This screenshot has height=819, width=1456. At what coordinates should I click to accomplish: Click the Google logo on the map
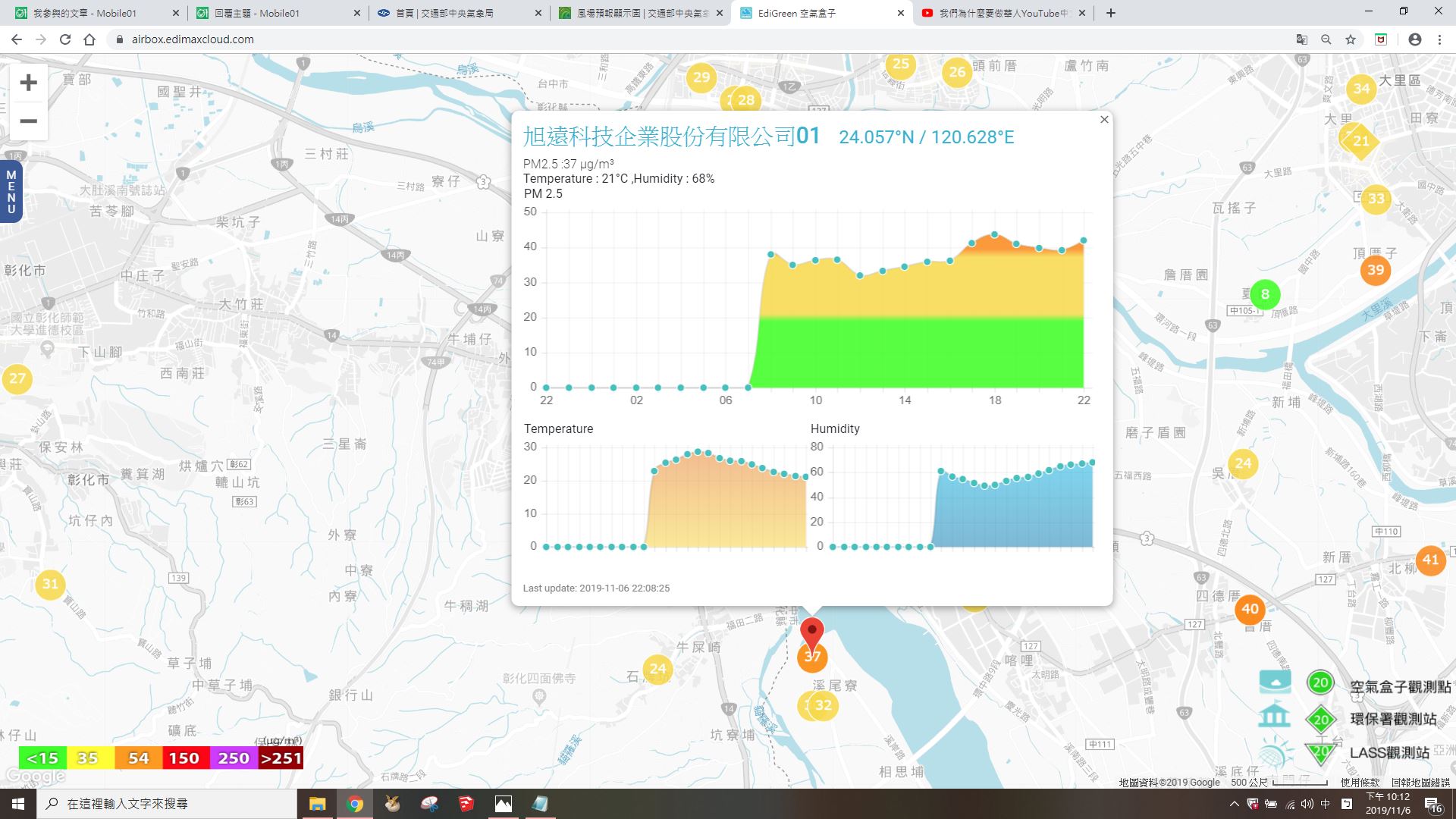(x=35, y=777)
